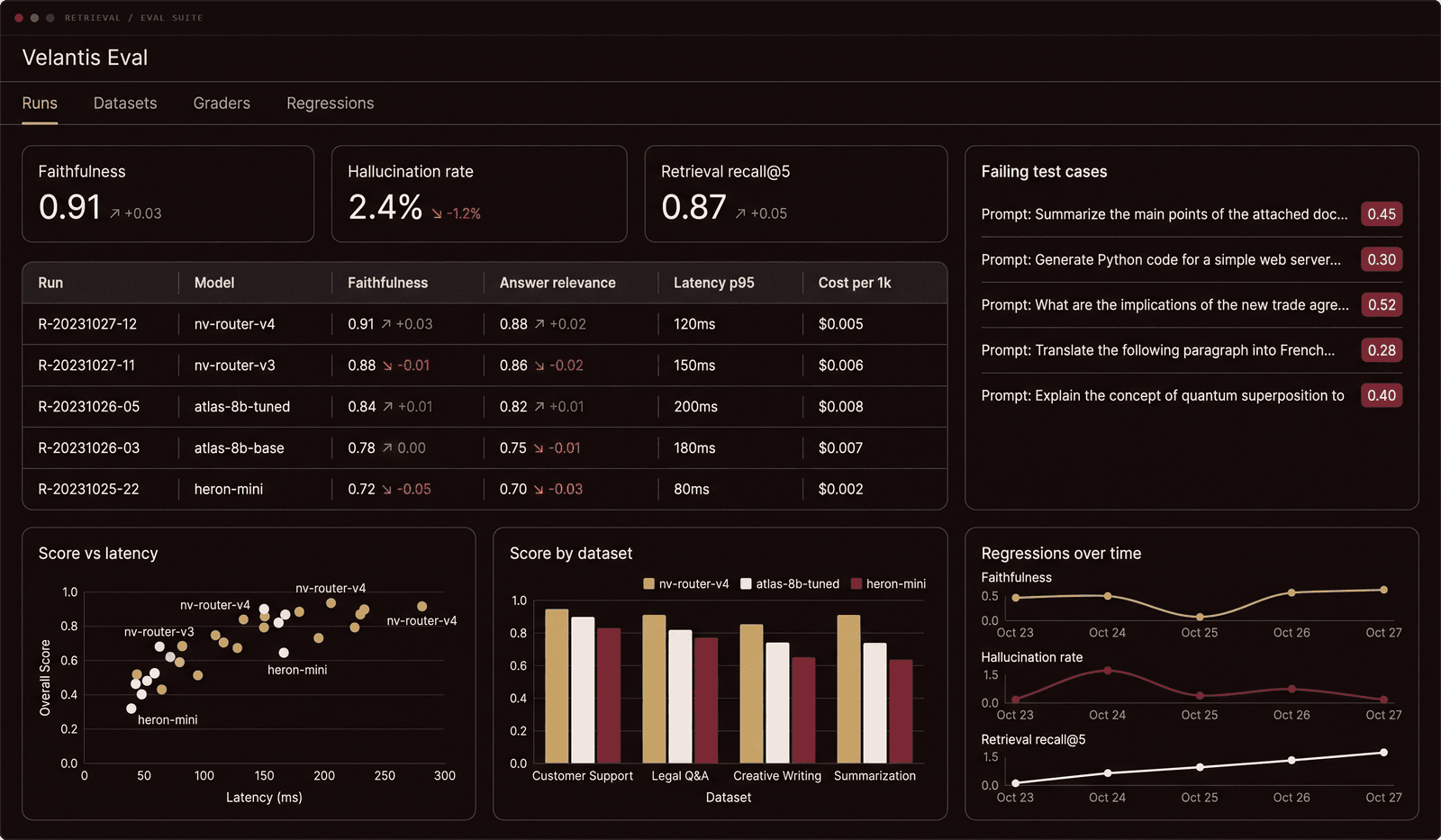Image resolution: width=1441 pixels, height=840 pixels.
Task: Click the 0.45 failing score badge
Action: tap(1382, 214)
